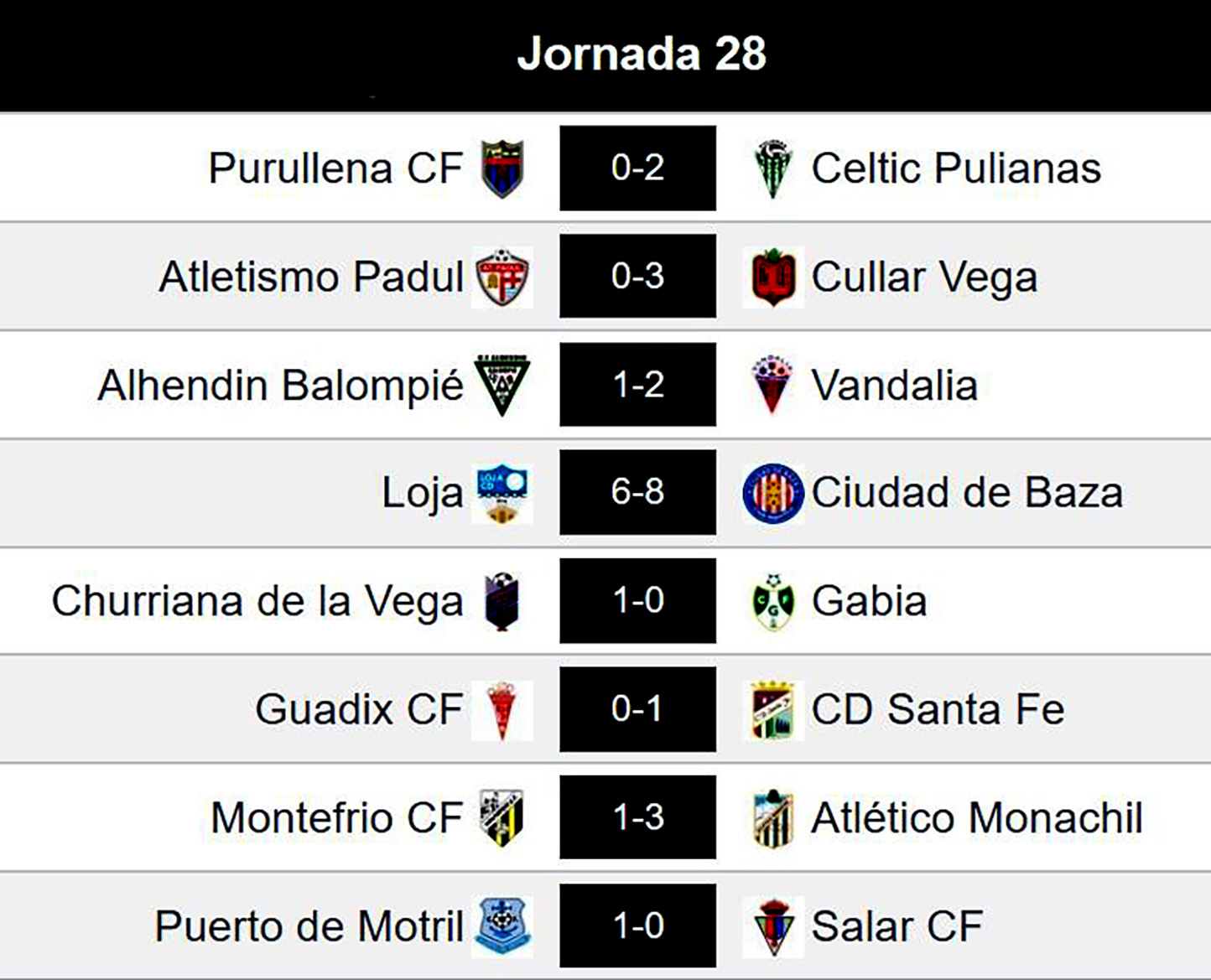The height and width of the screenshot is (980, 1211).
Task: Click the Churriana de la Vega team name
Action: (257, 601)
